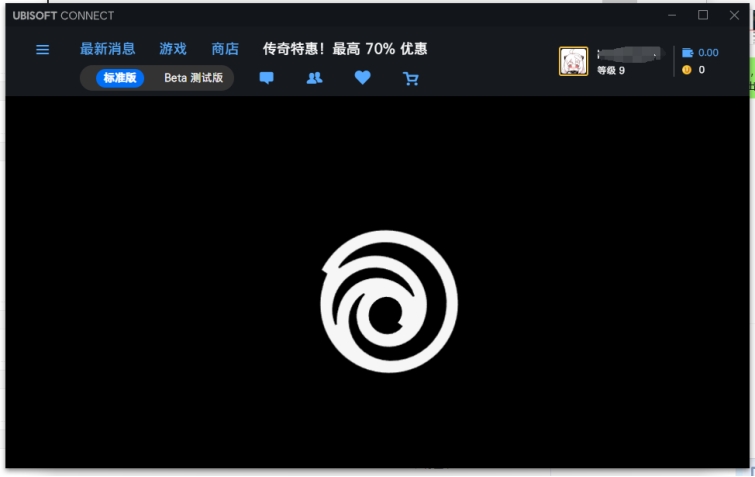The width and height of the screenshot is (755, 477).
Task: Click the blurred username
Action: click(629, 54)
